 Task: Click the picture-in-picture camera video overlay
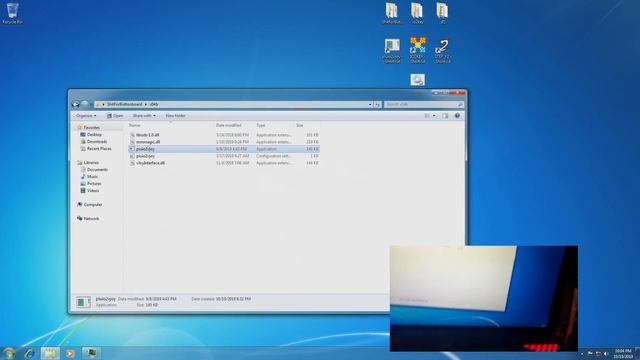coord(484,298)
